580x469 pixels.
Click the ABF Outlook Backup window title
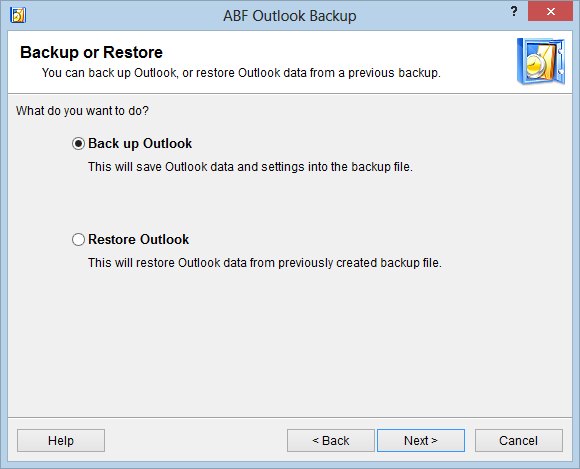tap(290, 16)
